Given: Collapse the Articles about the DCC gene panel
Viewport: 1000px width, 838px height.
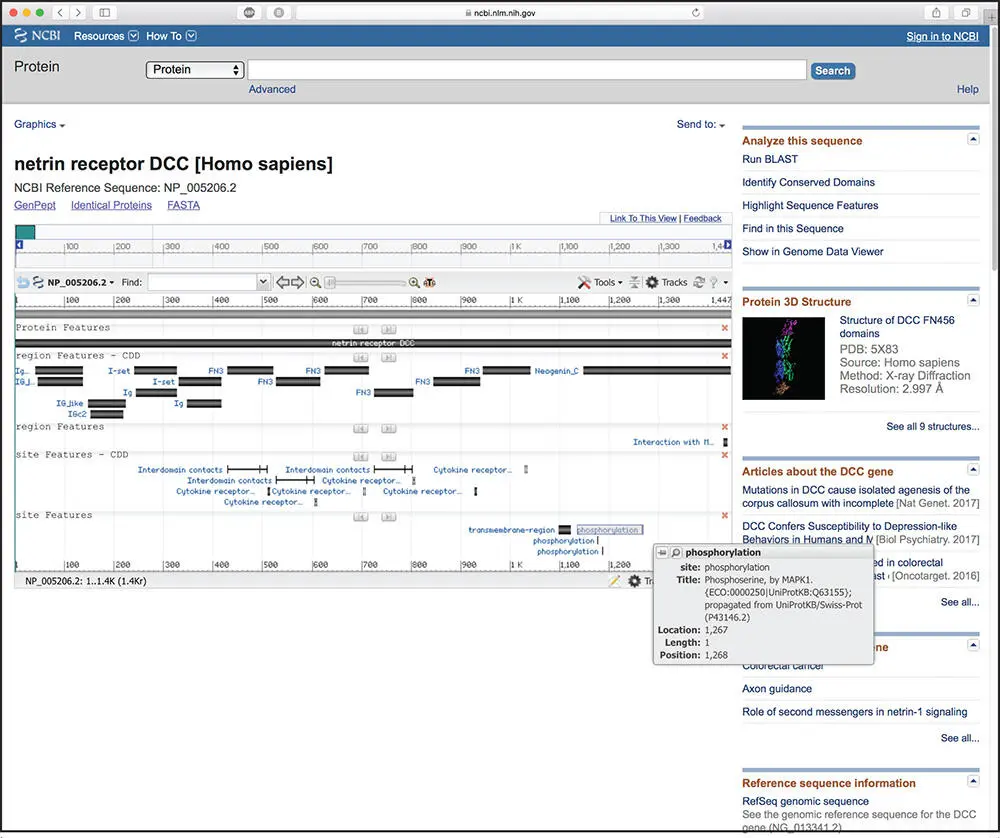Looking at the screenshot, I should (x=973, y=469).
